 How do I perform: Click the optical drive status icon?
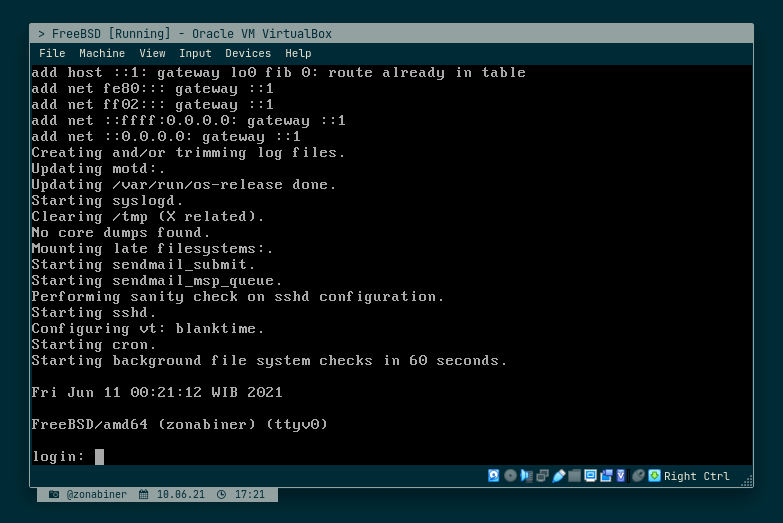(x=510, y=476)
